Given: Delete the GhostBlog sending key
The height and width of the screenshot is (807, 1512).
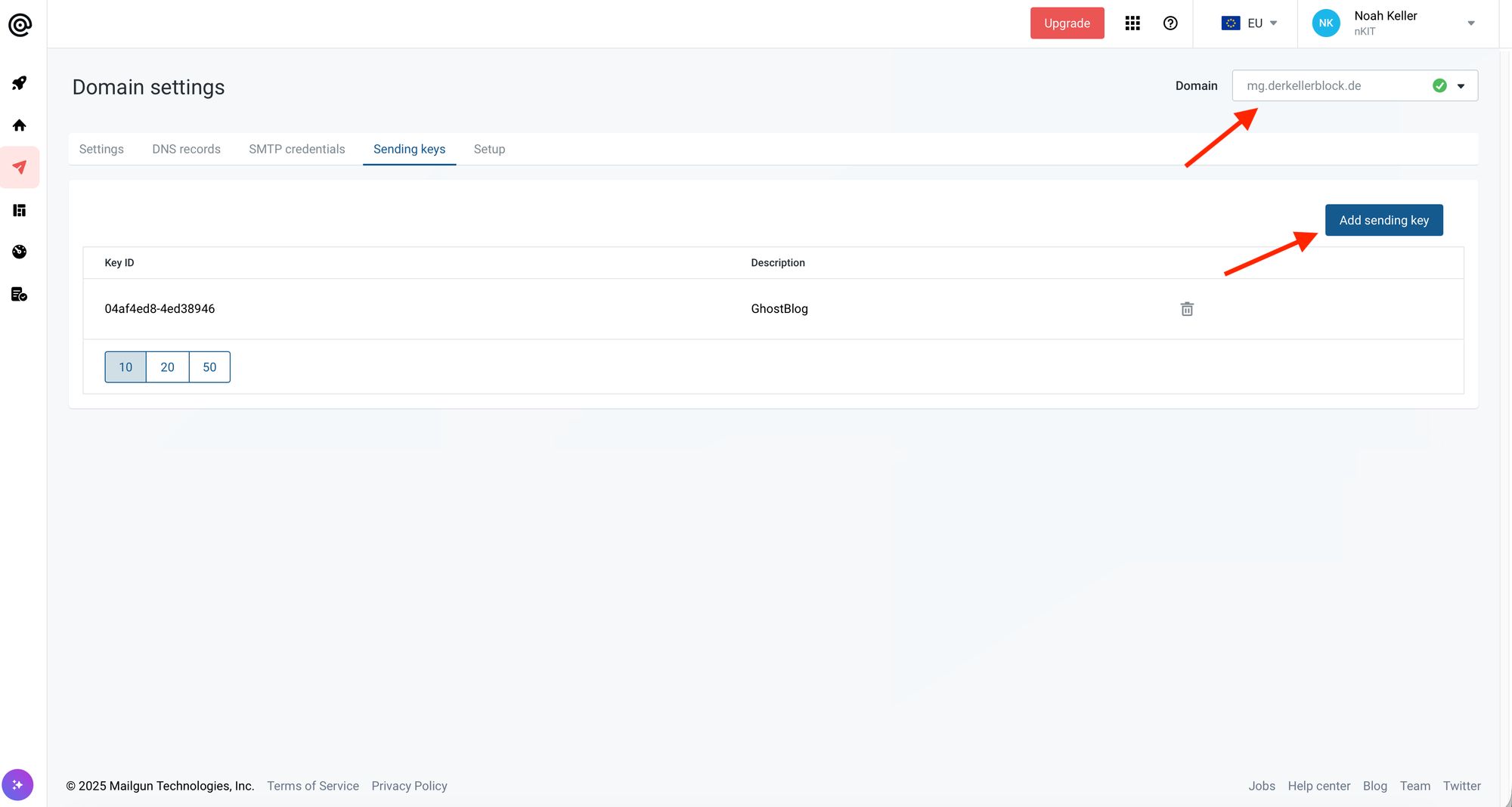Looking at the screenshot, I should [x=1187, y=309].
